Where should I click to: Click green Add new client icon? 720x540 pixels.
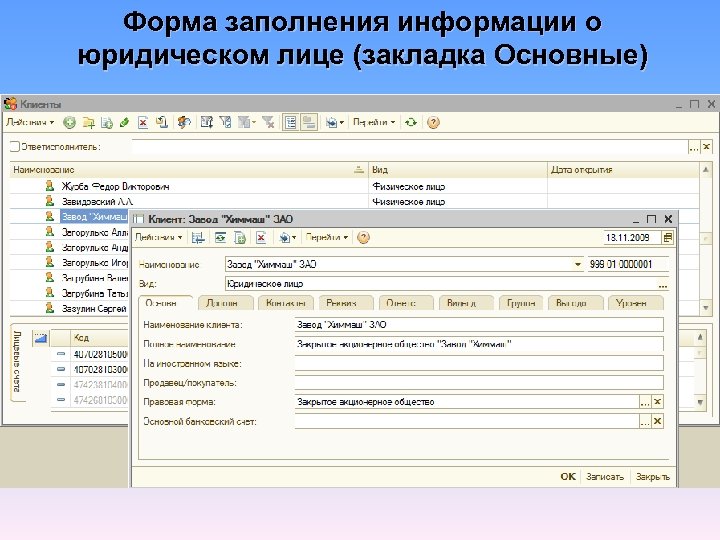click(69, 123)
